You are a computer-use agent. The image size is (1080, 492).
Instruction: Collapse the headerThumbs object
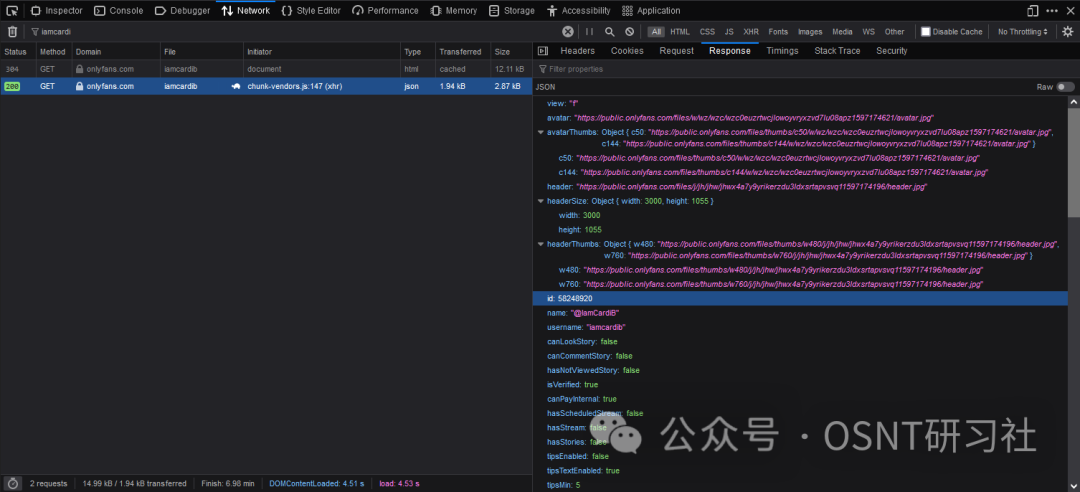[x=541, y=245]
